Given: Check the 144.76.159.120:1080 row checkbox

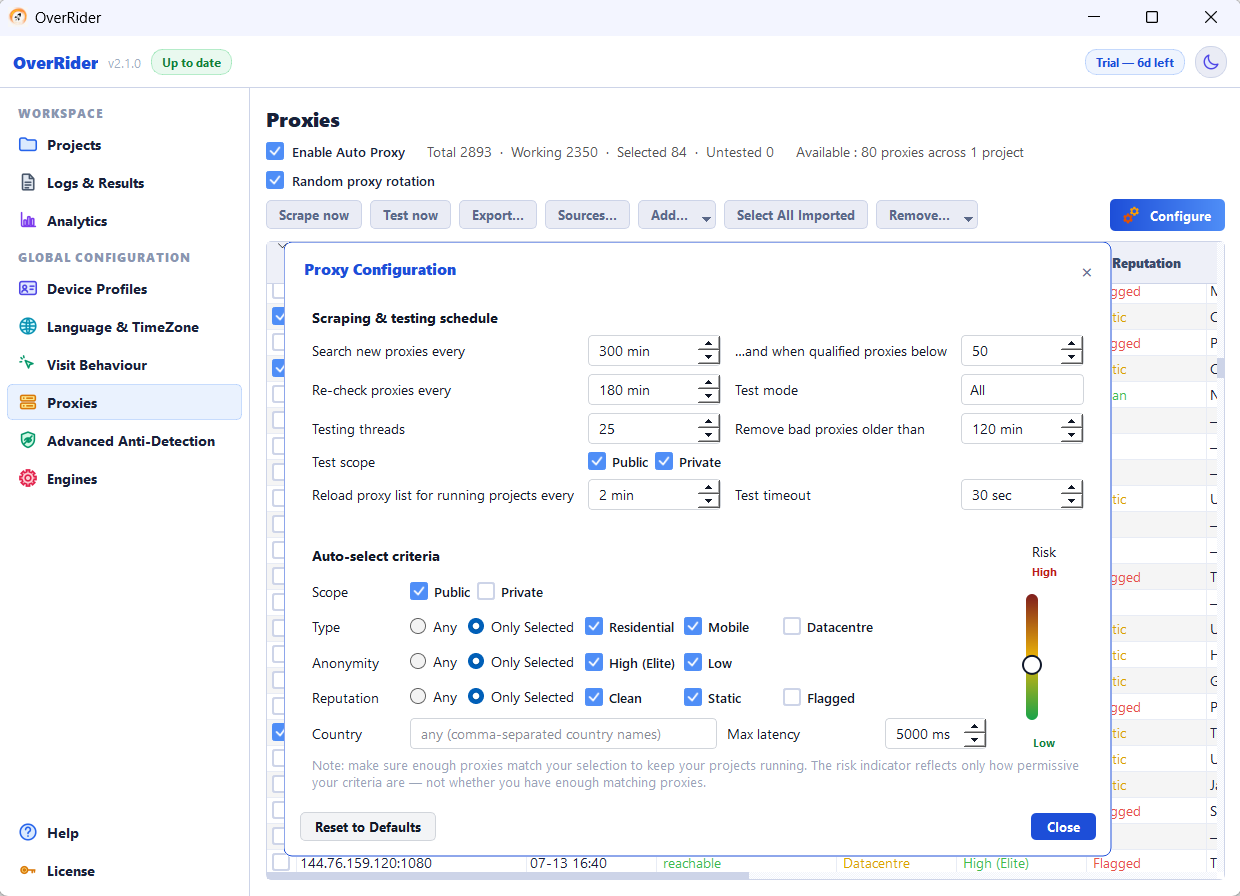Looking at the screenshot, I should [281, 863].
